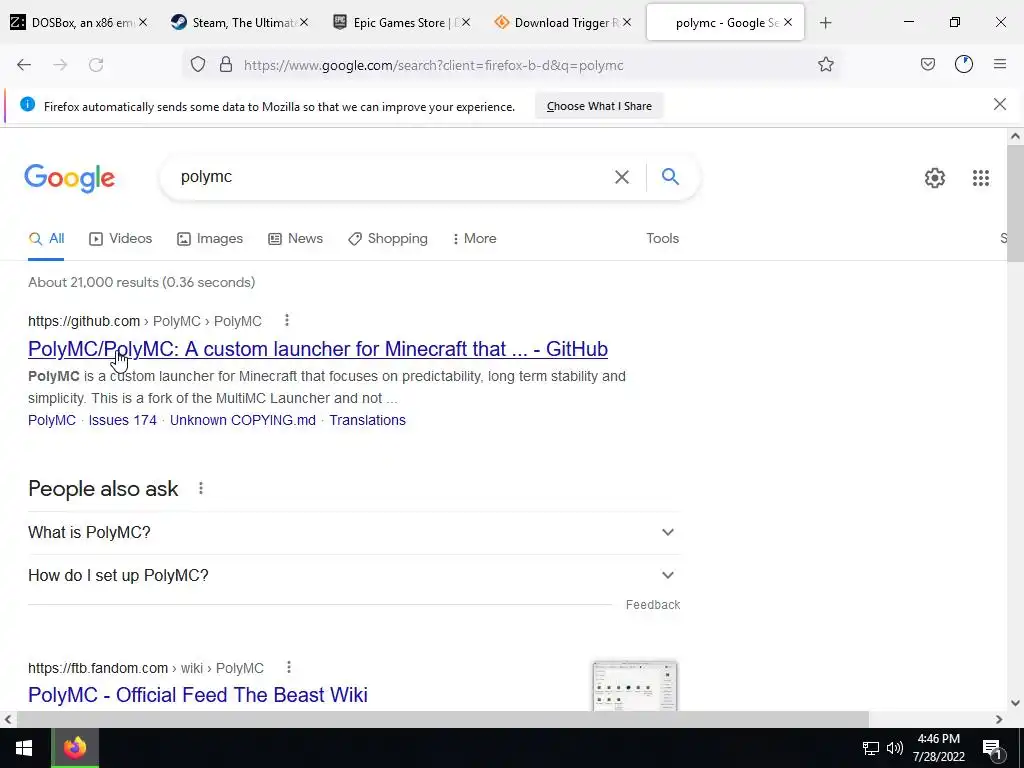Select the Videos results tab

click(121, 239)
